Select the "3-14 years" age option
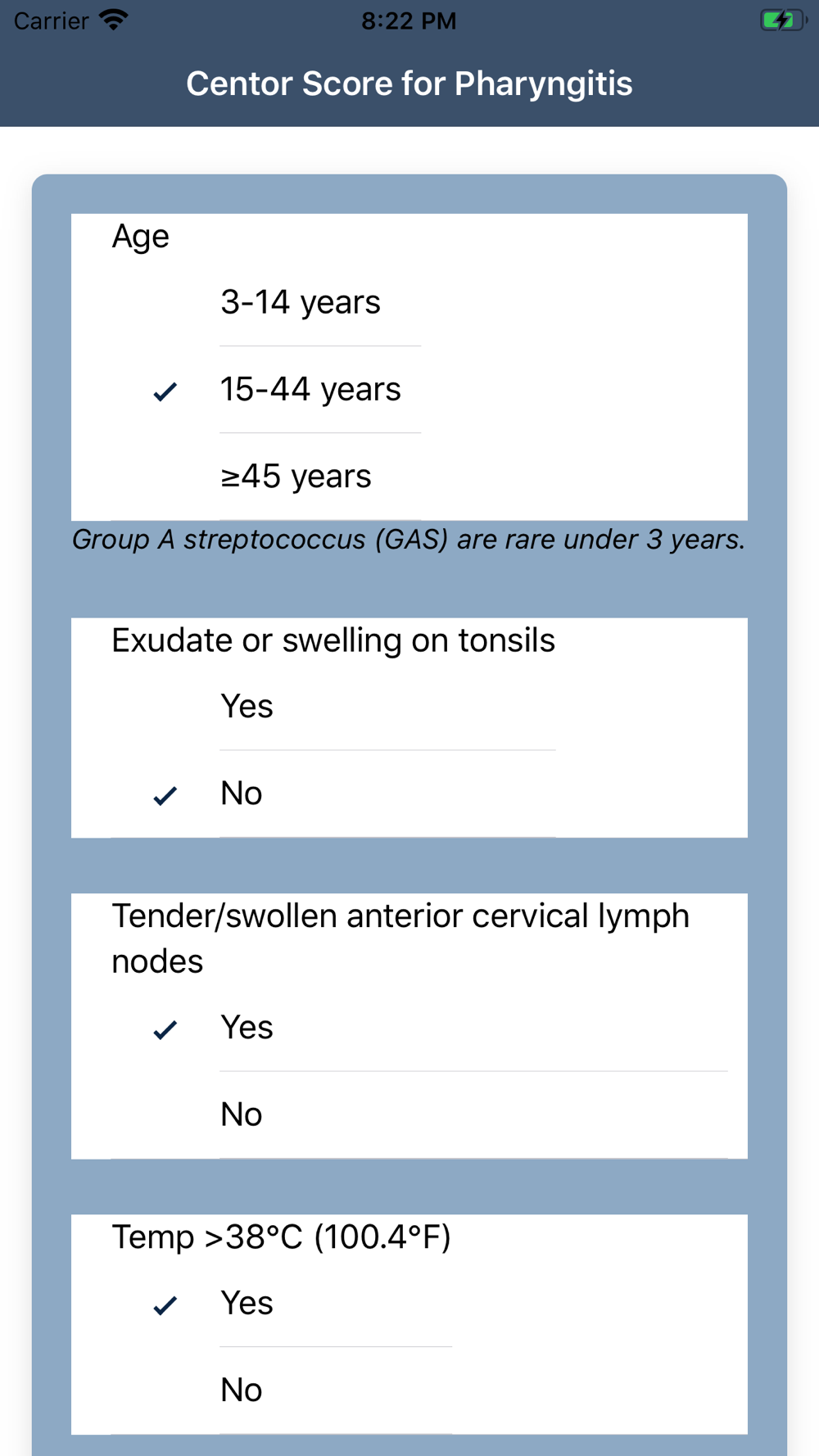 click(x=300, y=302)
